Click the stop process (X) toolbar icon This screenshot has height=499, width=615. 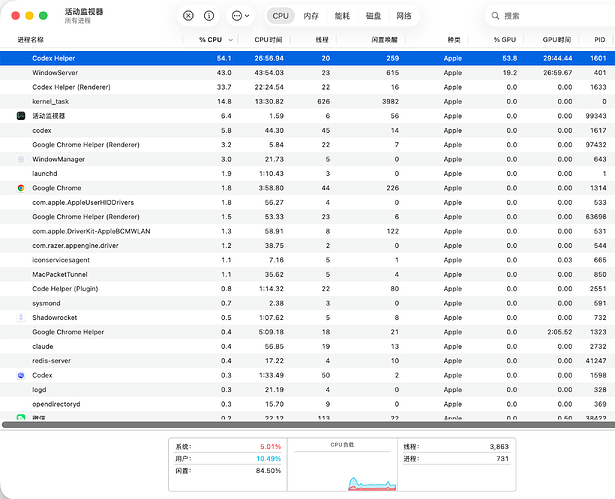coord(188,16)
